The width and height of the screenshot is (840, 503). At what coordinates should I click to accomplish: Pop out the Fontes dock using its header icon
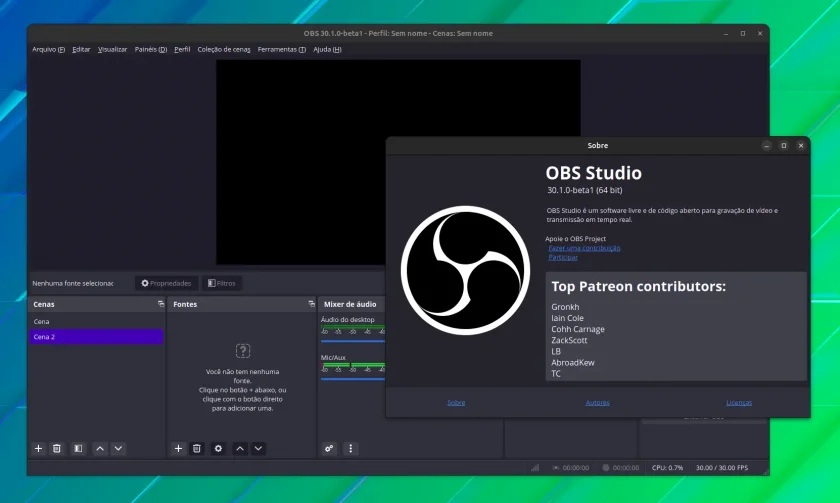point(311,304)
